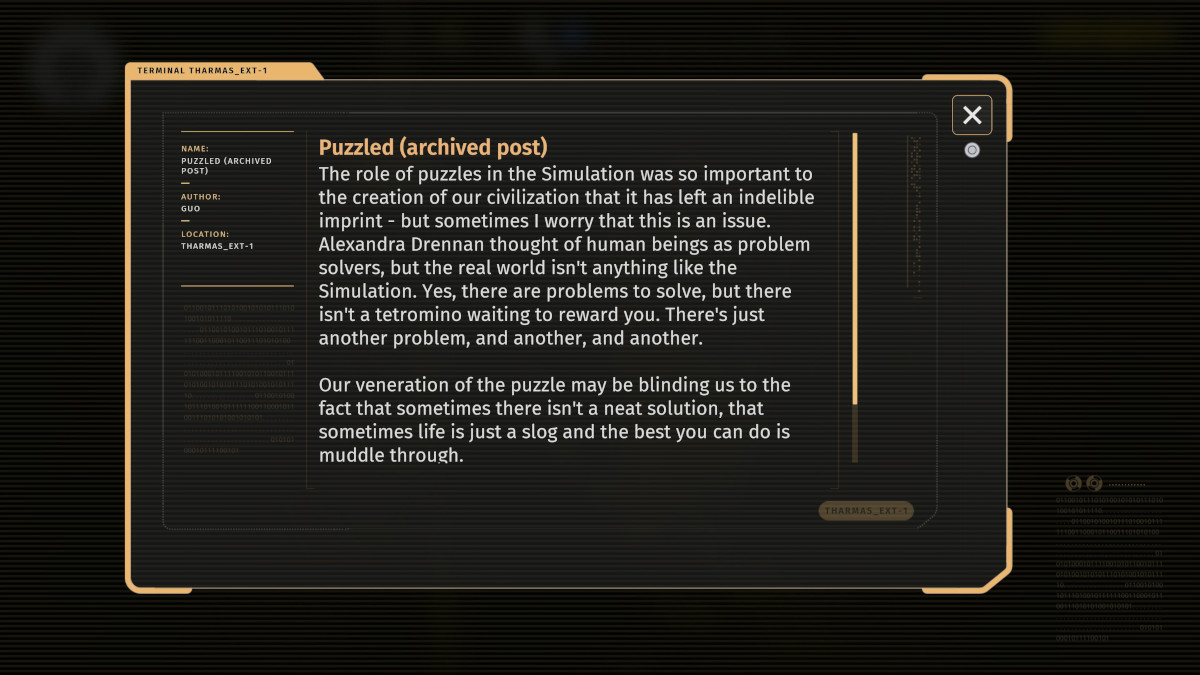Click the AUTHOR label in the sidebar
The height and width of the screenshot is (675, 1200).
[201, 197]
